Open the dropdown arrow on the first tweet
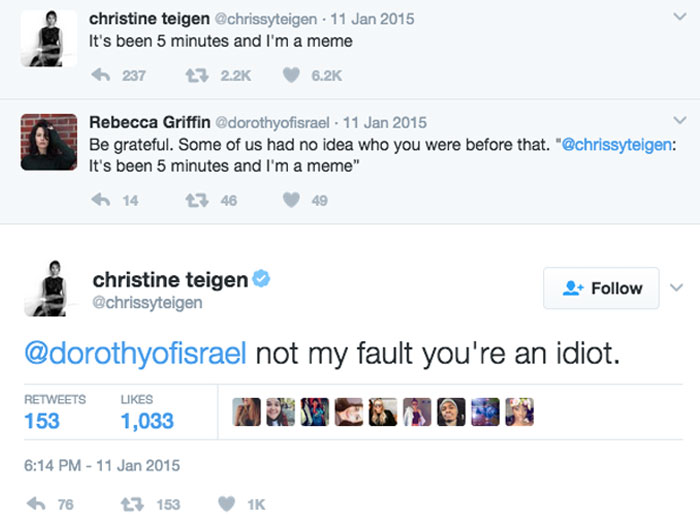This screenshot has height=518, width=700. (x=680, y=19)
